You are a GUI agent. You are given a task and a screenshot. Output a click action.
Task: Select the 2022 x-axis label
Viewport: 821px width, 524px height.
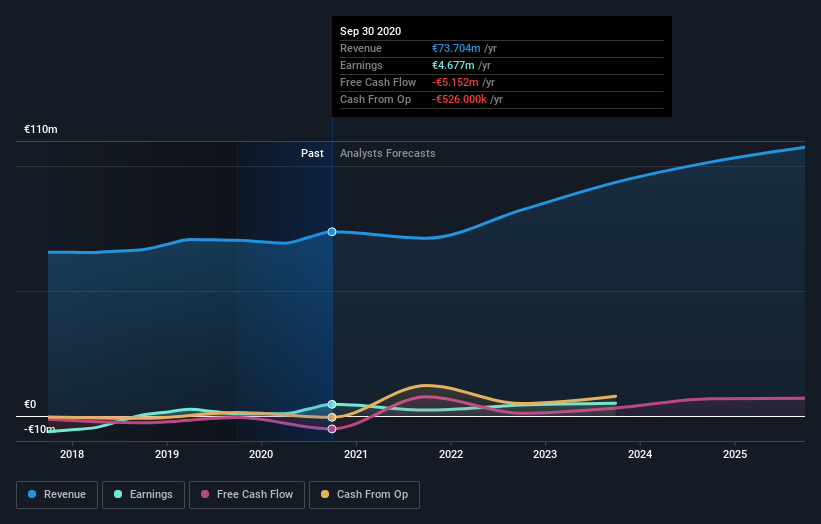[451, 454]
